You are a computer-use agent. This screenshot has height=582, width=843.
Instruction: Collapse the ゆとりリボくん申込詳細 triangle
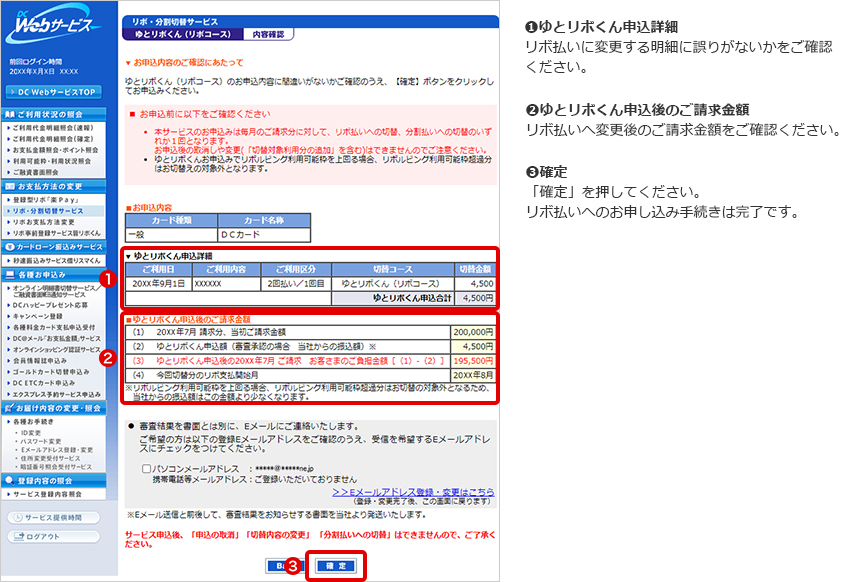tap(129, 255)
